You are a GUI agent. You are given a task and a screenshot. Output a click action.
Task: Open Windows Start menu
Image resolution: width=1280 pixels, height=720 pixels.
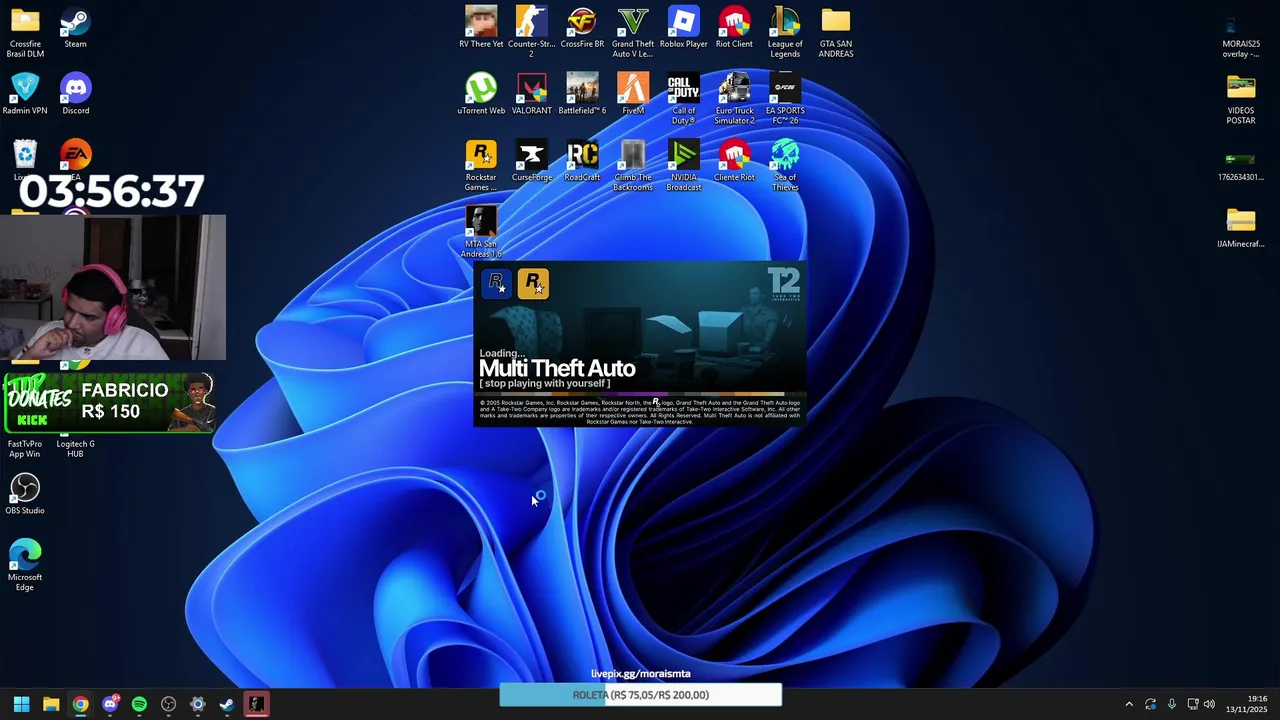[x=21, y=704]
